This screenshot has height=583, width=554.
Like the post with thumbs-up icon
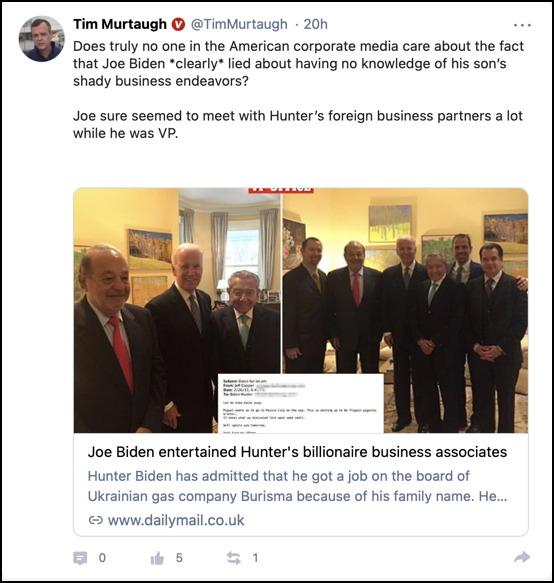click(157, 558)
